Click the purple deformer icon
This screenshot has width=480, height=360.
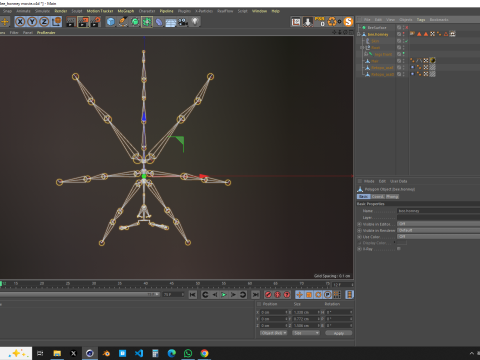159,22
